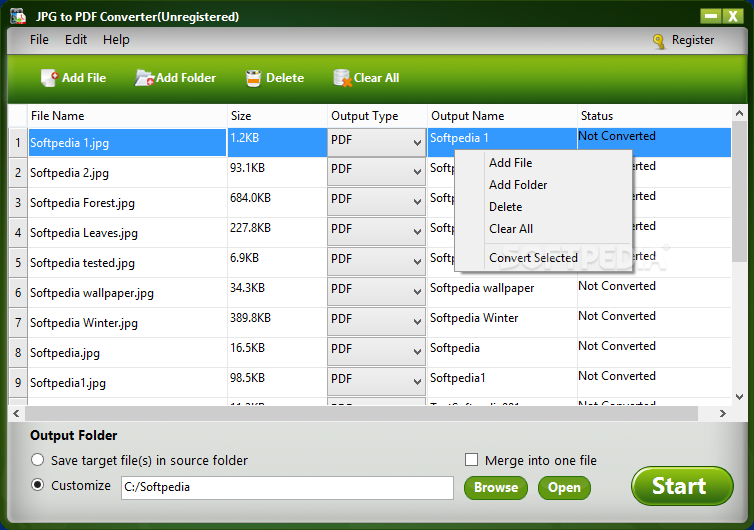Click Add Folder toolbar label
The width and height of the screenshot is (754, 530).
click(x=186, y=78)
